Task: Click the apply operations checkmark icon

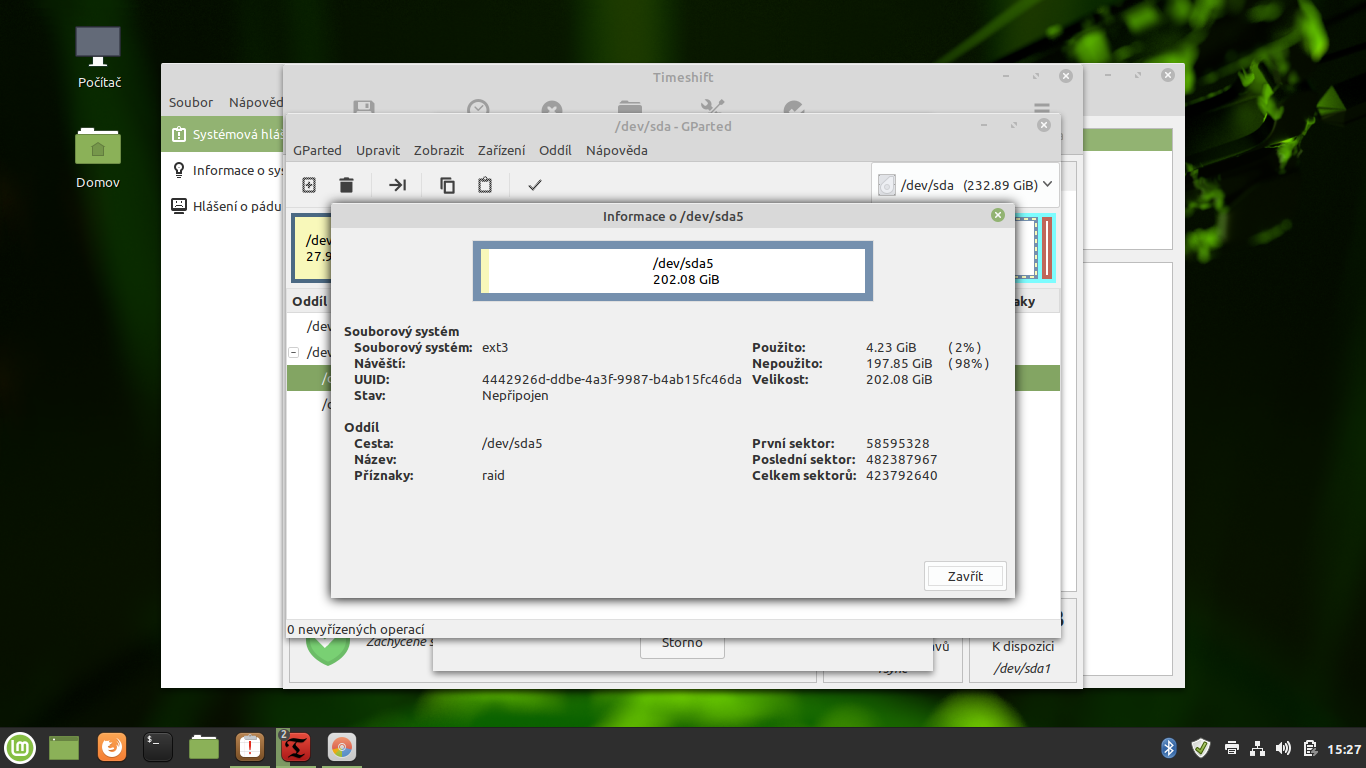Action: point(535,185)
